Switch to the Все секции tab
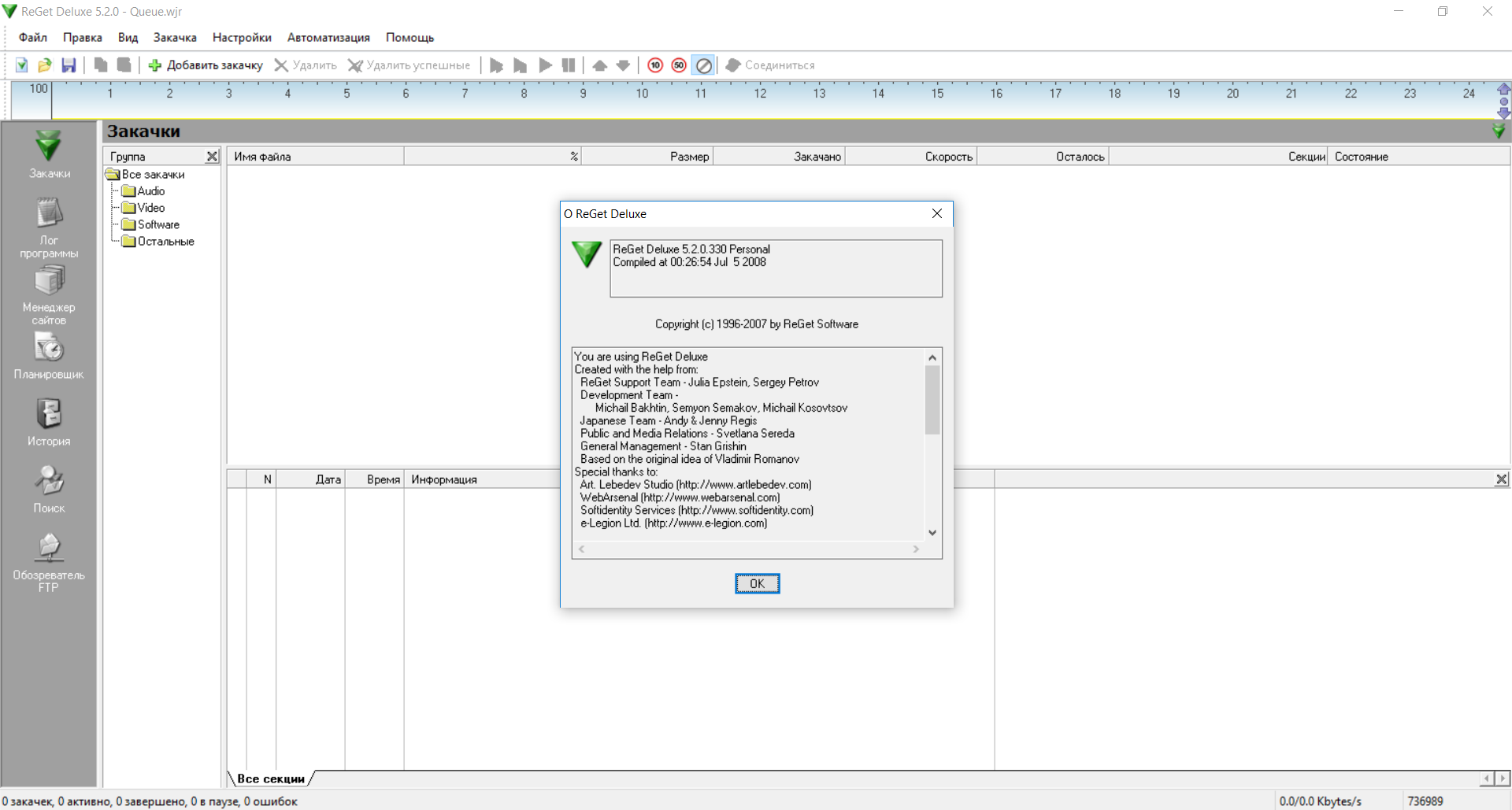Image resolution: width=1512 pixels, height=810 pixels. [271, 779]
